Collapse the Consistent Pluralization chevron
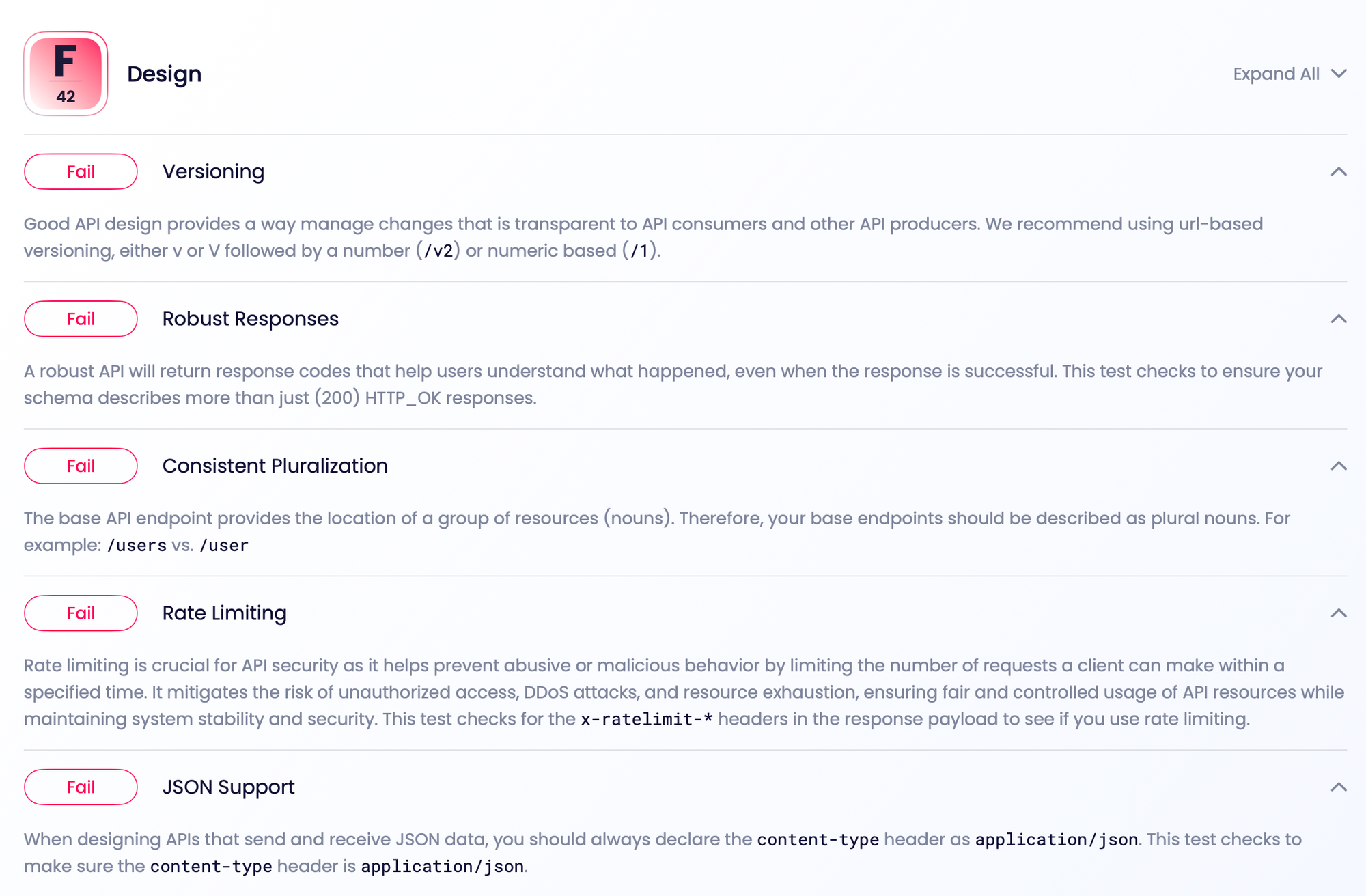The width and height of the screenshot is (1366, 896). pos(1339,466)
